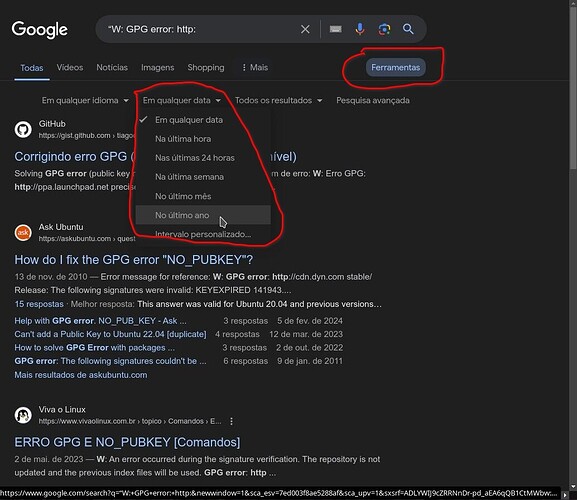This screenshot has height=500, width=577.
Task: Open Google Lens image search icon
Action: coord(384,29)
